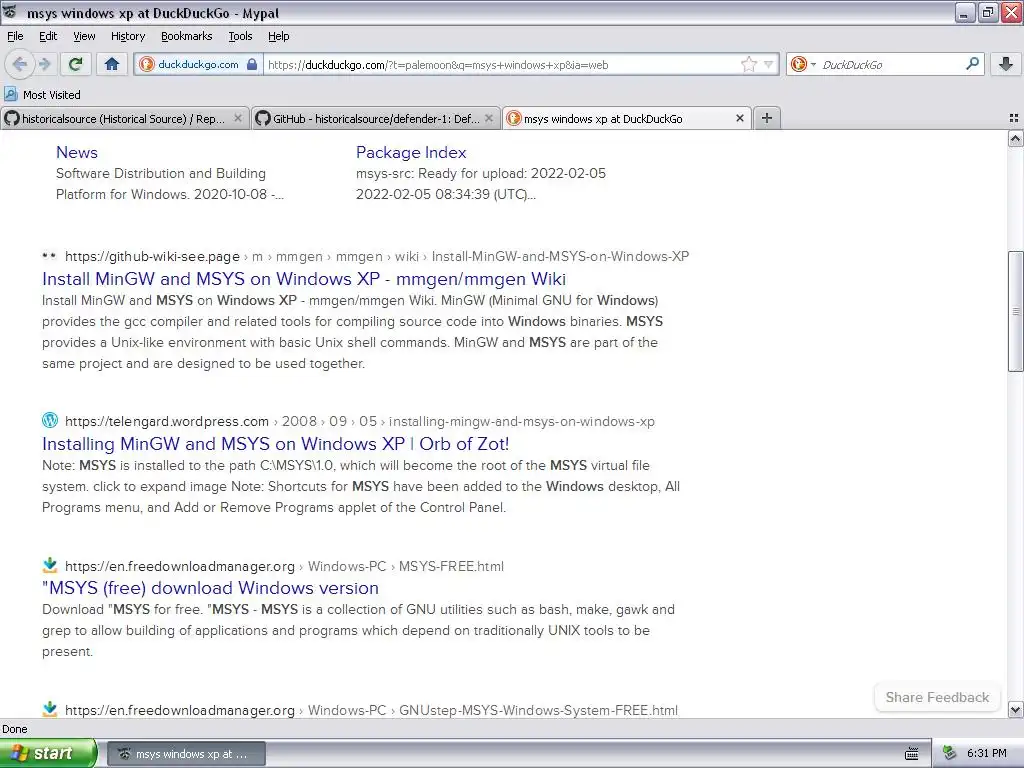The image size is (1024, 768).
Task: Click the 6:31 PM clock
Action: click(x=987, y=754)
